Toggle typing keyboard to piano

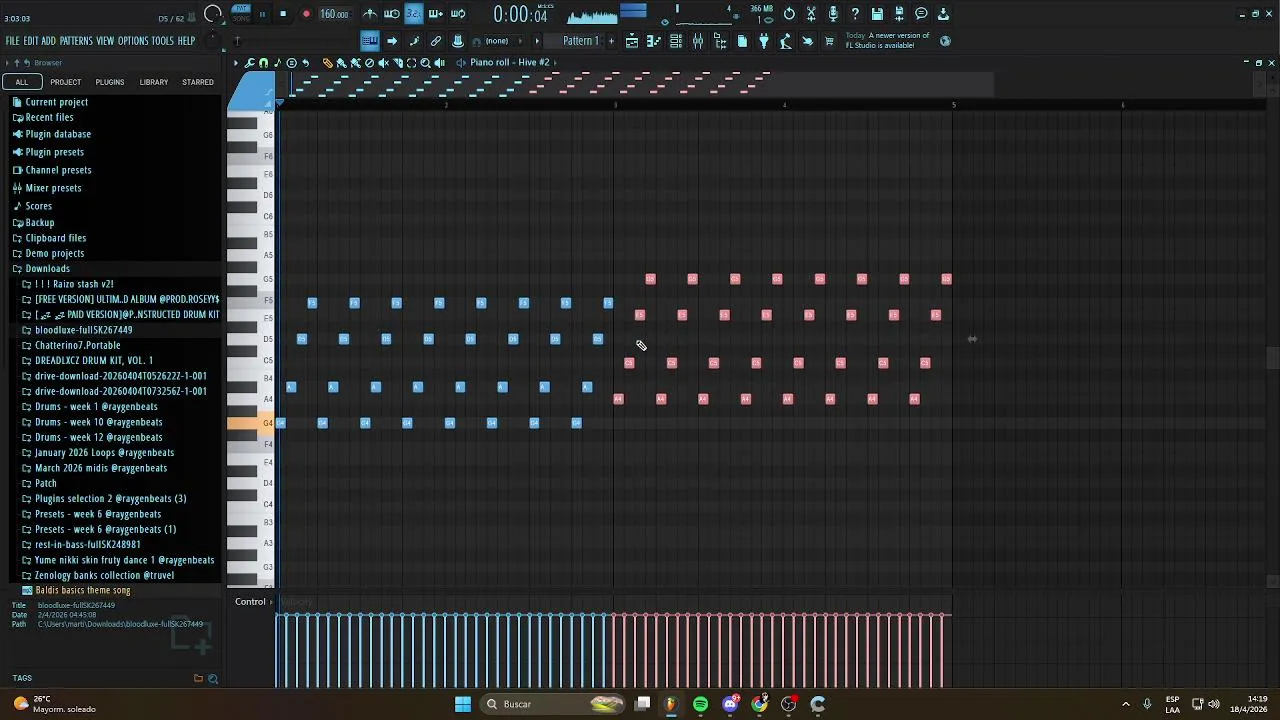[369, 41]
